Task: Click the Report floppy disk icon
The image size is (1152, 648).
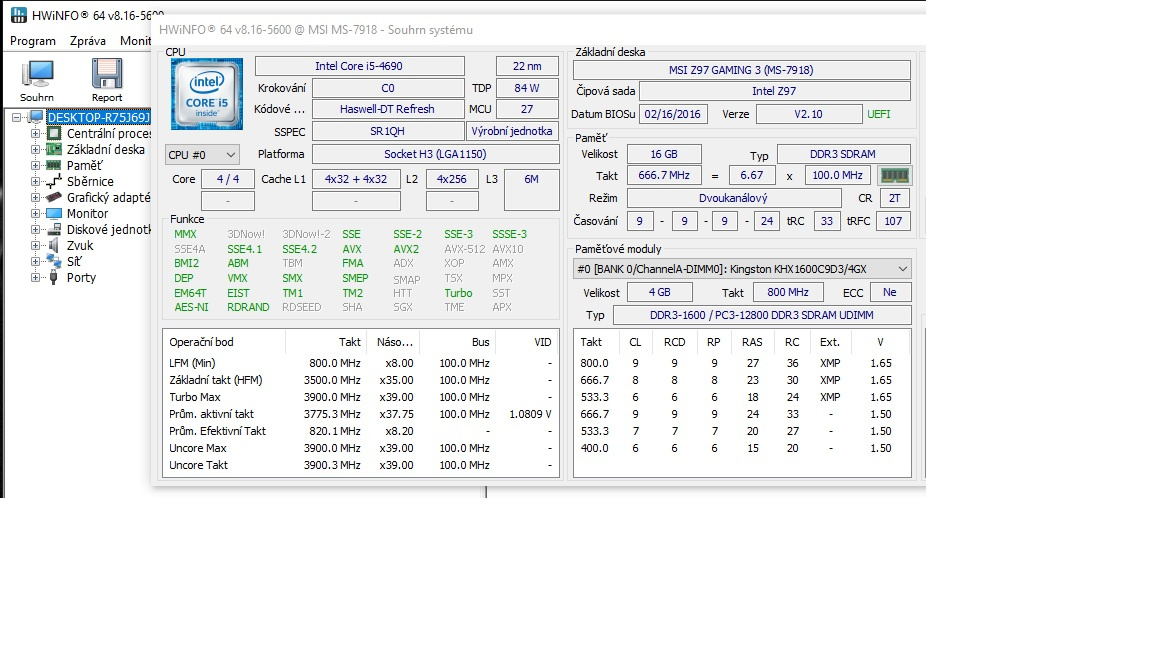Action: (106, 75)
